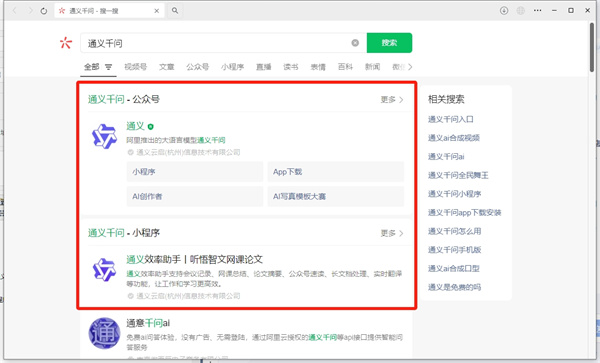The height and width of the screenshot is (363, 600).
Task: Open the downloads icon in title bar
Action: [x=504, y=11]
